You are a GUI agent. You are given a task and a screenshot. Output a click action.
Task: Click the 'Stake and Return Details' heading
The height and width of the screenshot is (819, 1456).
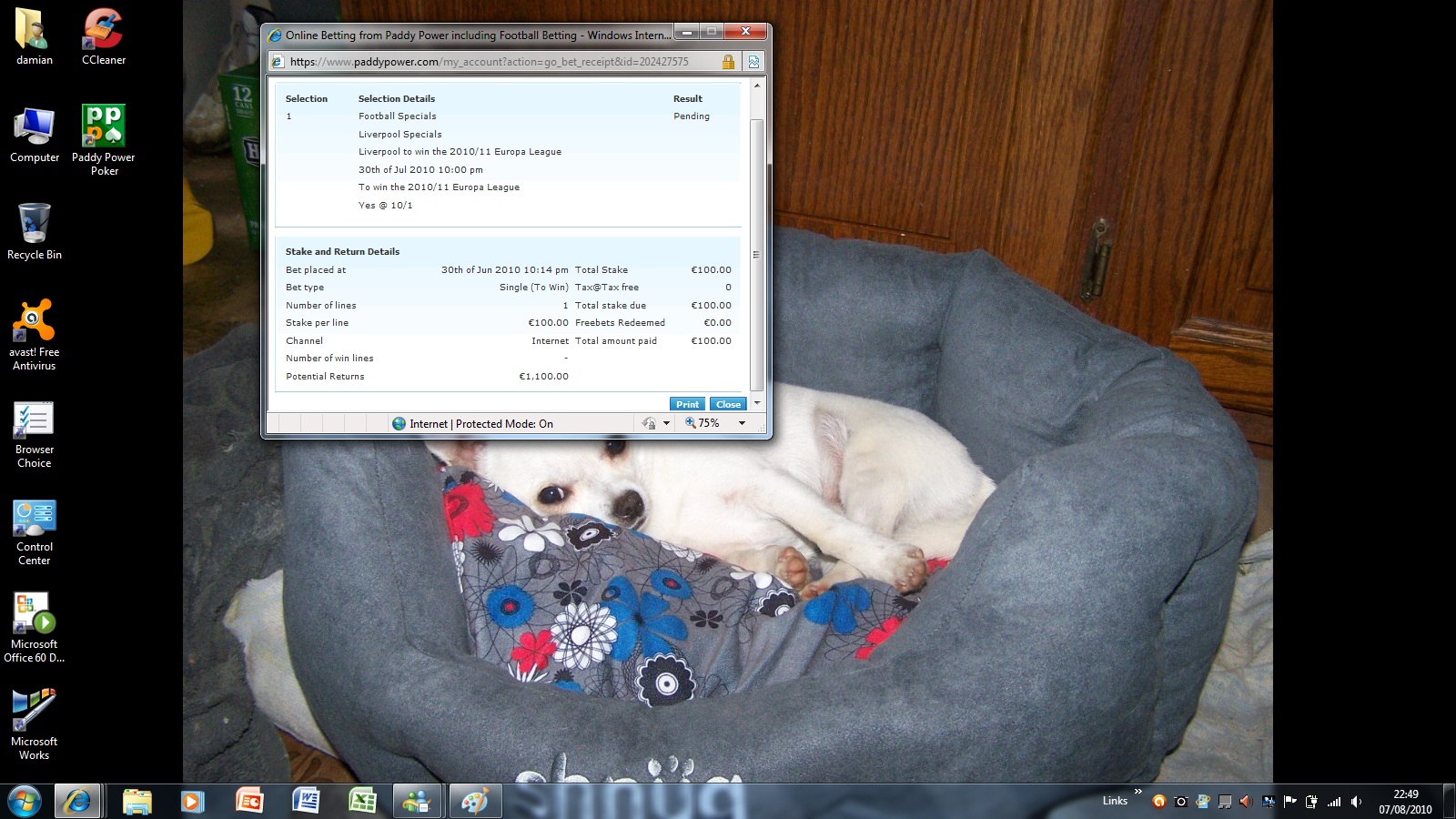[x=342, y=252]
